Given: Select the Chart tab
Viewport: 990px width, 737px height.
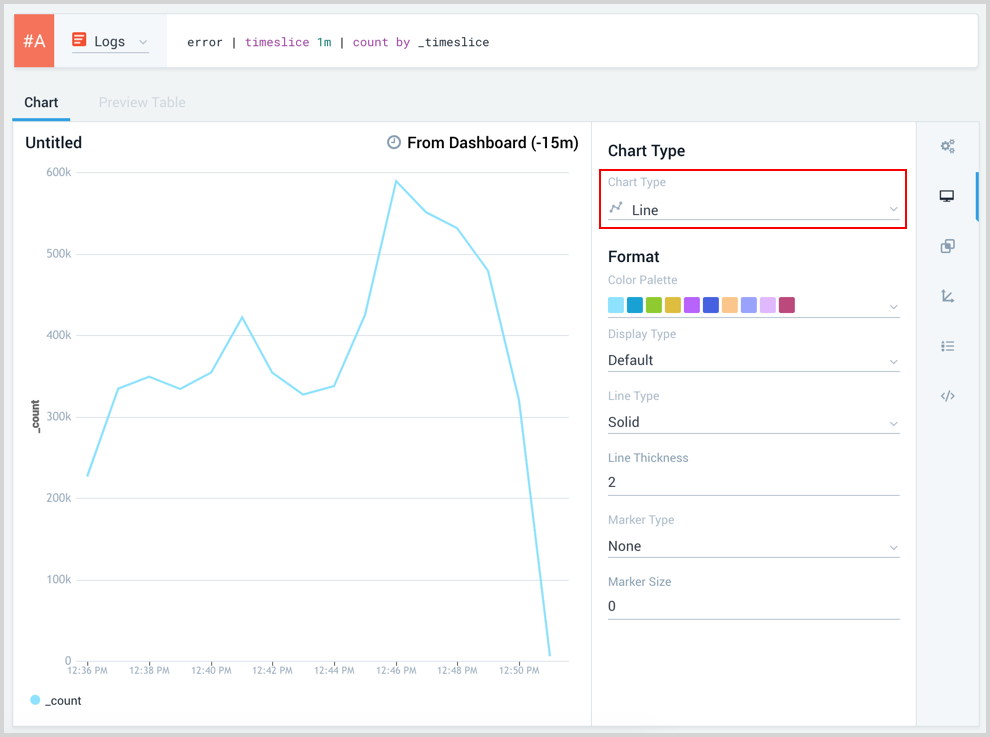Looking at the screenshot, I should pos(41,102).
